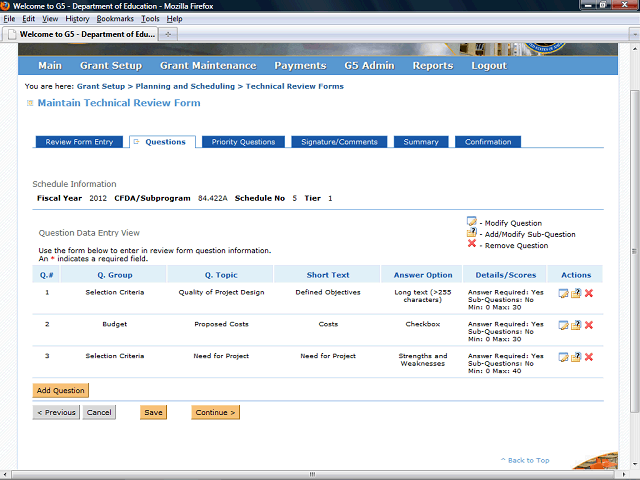Remove question 1 Quality of Project Design
Screen dimensions: 640x480
[589, 293]
